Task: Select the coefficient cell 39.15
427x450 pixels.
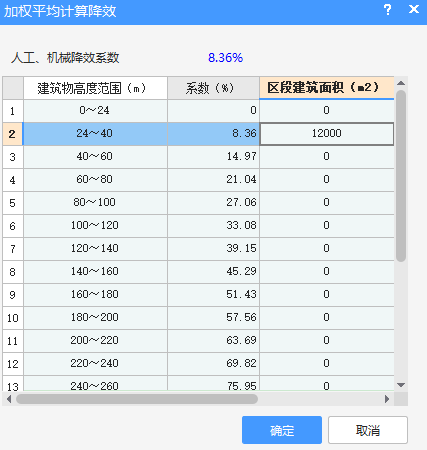Action: [214, 249]
